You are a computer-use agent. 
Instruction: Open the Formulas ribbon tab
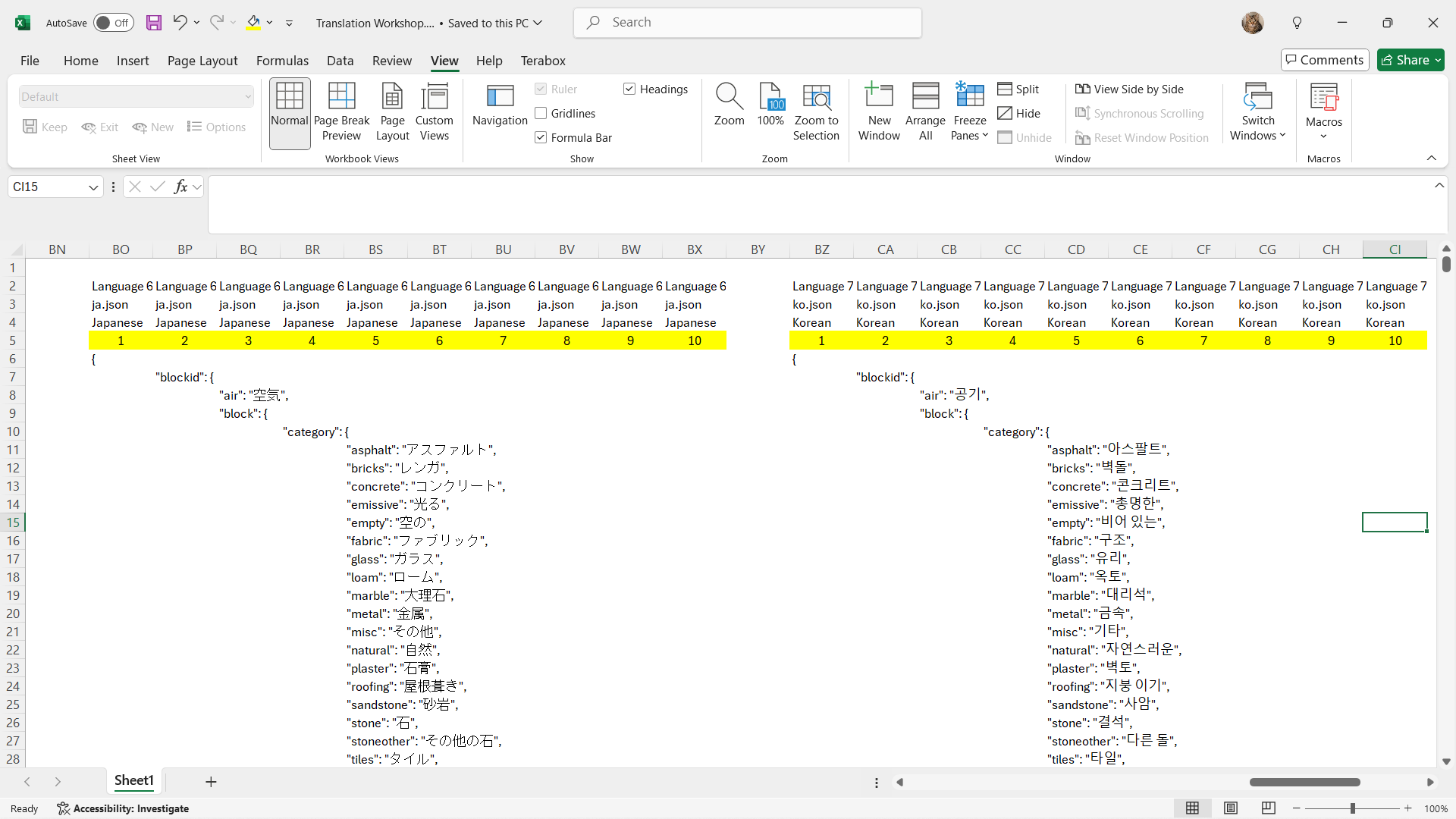[282, 61]
